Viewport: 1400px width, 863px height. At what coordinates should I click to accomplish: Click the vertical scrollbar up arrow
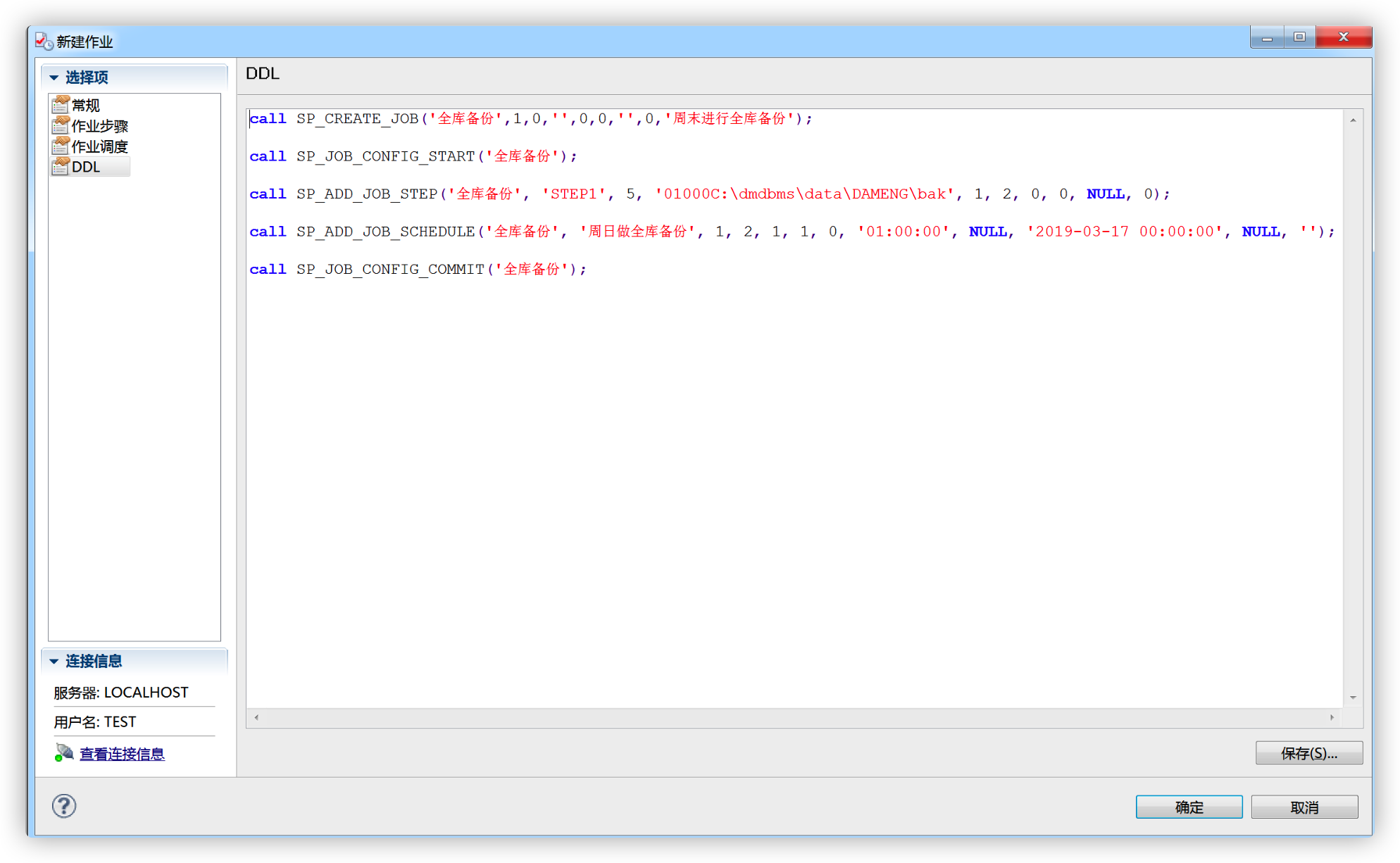tap(1353, 120)
